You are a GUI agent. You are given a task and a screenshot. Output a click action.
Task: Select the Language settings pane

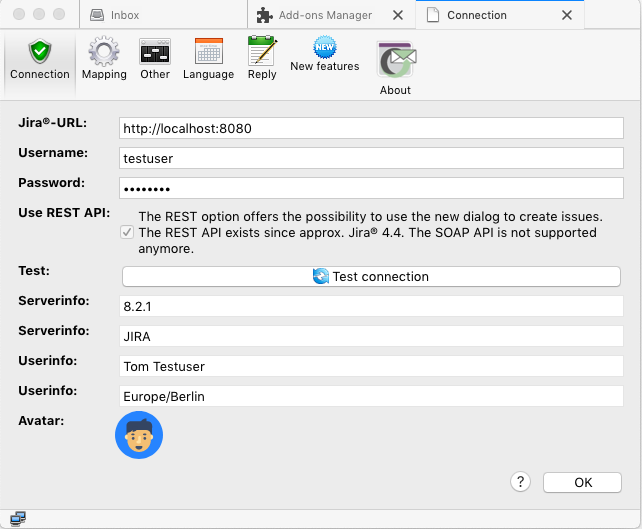[x=208, y=59]
